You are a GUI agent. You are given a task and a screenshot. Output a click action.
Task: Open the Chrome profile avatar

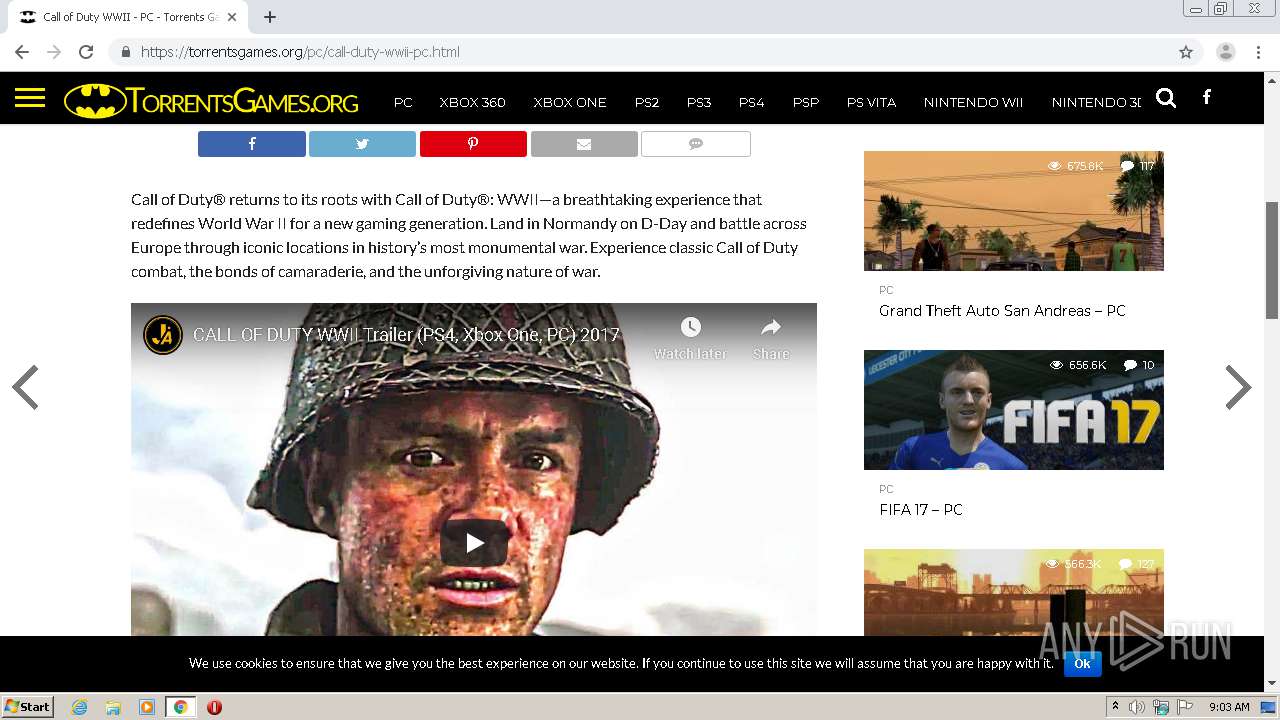(x=1226, y=52)
